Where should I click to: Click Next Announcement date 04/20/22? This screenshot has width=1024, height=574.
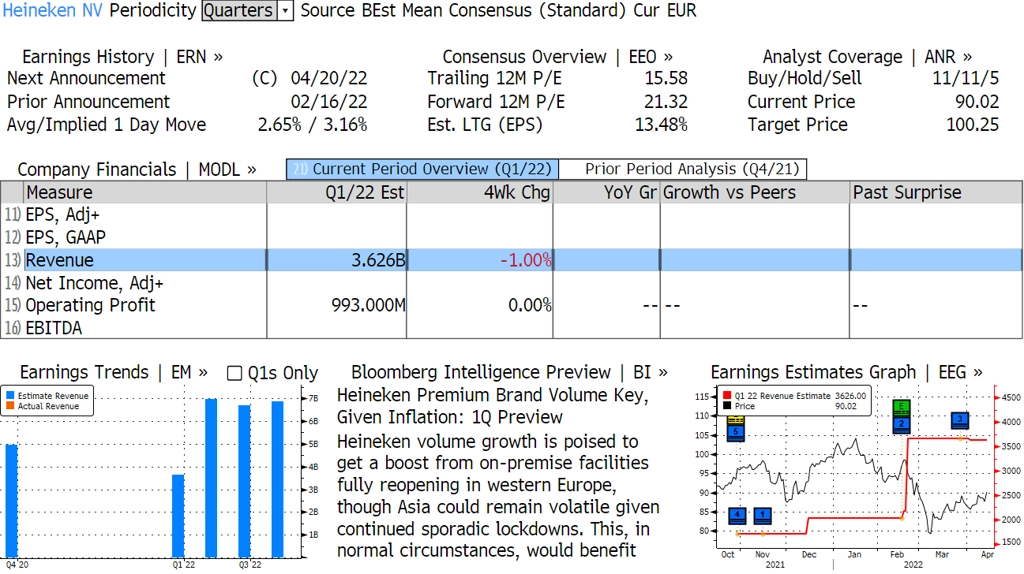pos(328,78)
